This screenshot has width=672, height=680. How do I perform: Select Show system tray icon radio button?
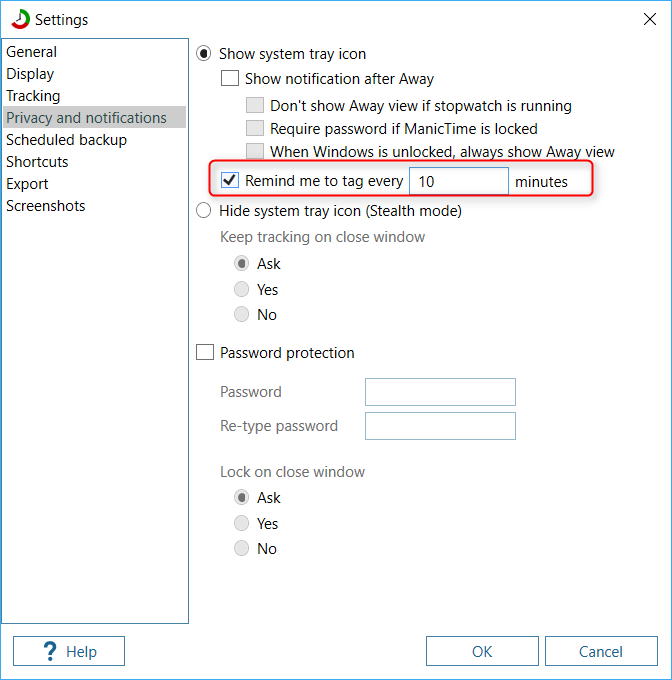pyautogui.click(x=204, y=54)
